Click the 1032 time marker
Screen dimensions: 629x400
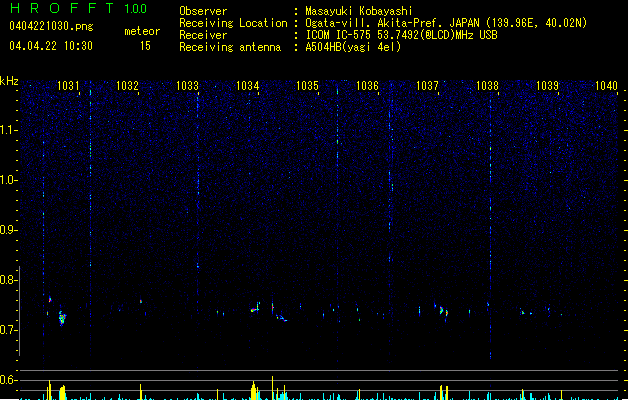click(x=127, y=85)
